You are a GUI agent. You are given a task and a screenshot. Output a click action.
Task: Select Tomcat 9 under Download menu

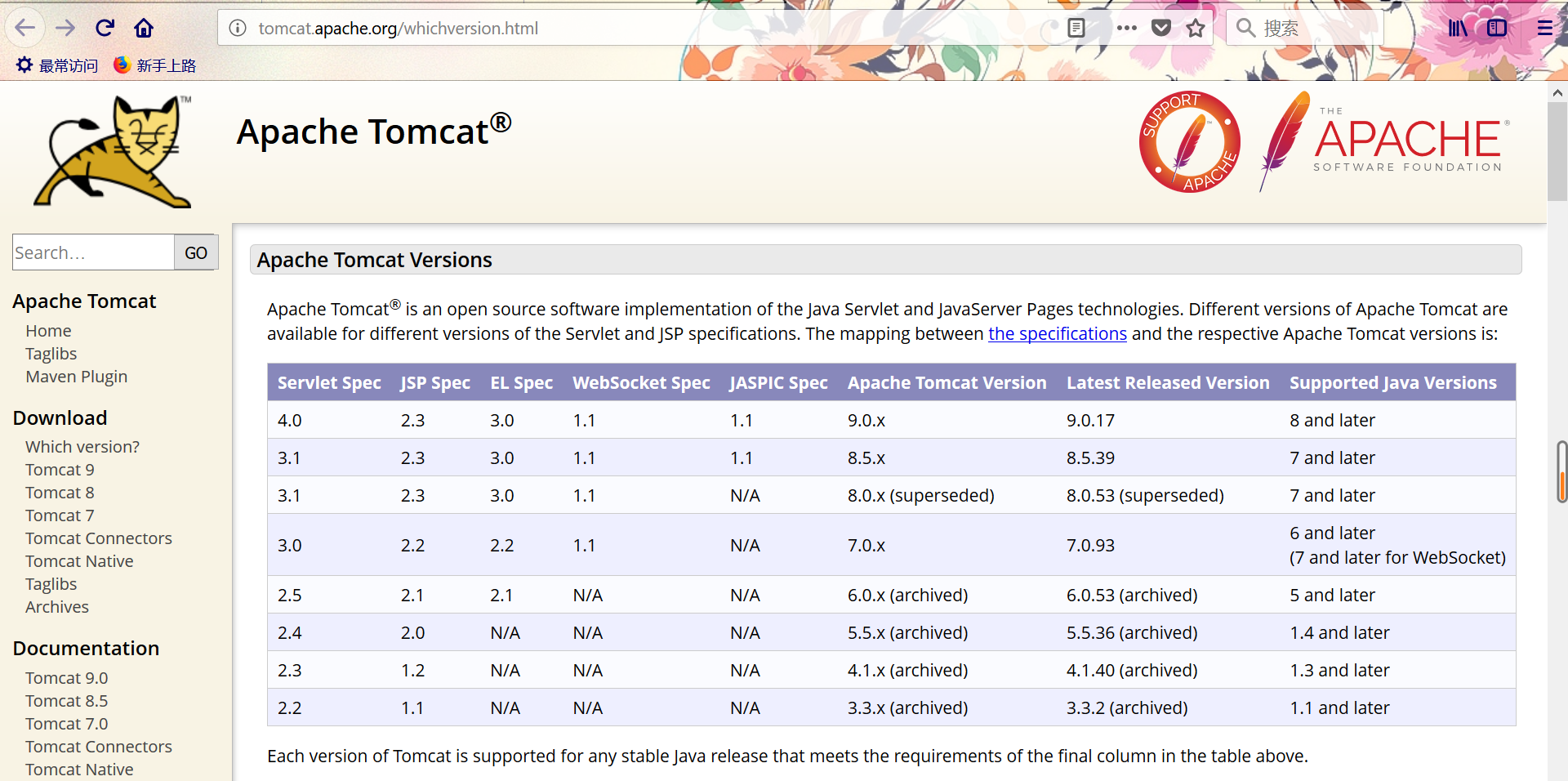(60, 470)
